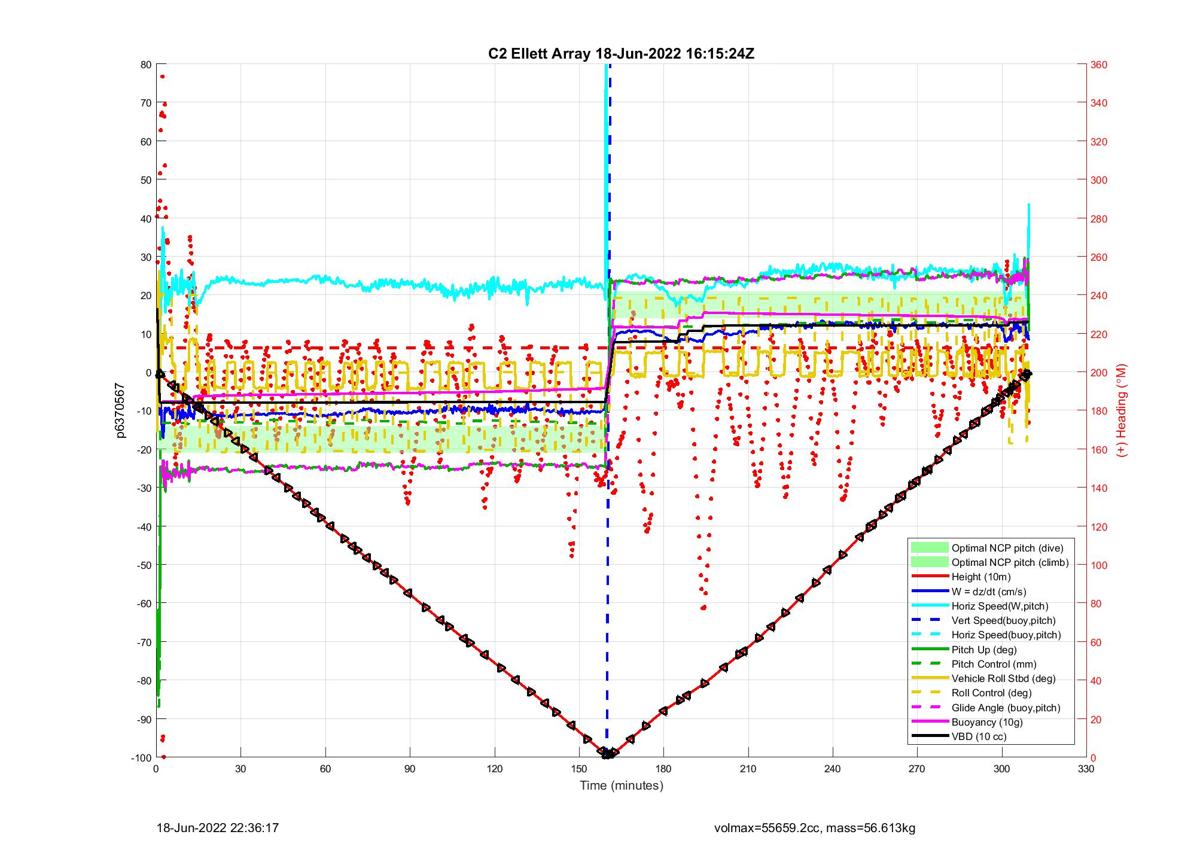Click right heading-axis tick label '20'

tap(1096, 719)
